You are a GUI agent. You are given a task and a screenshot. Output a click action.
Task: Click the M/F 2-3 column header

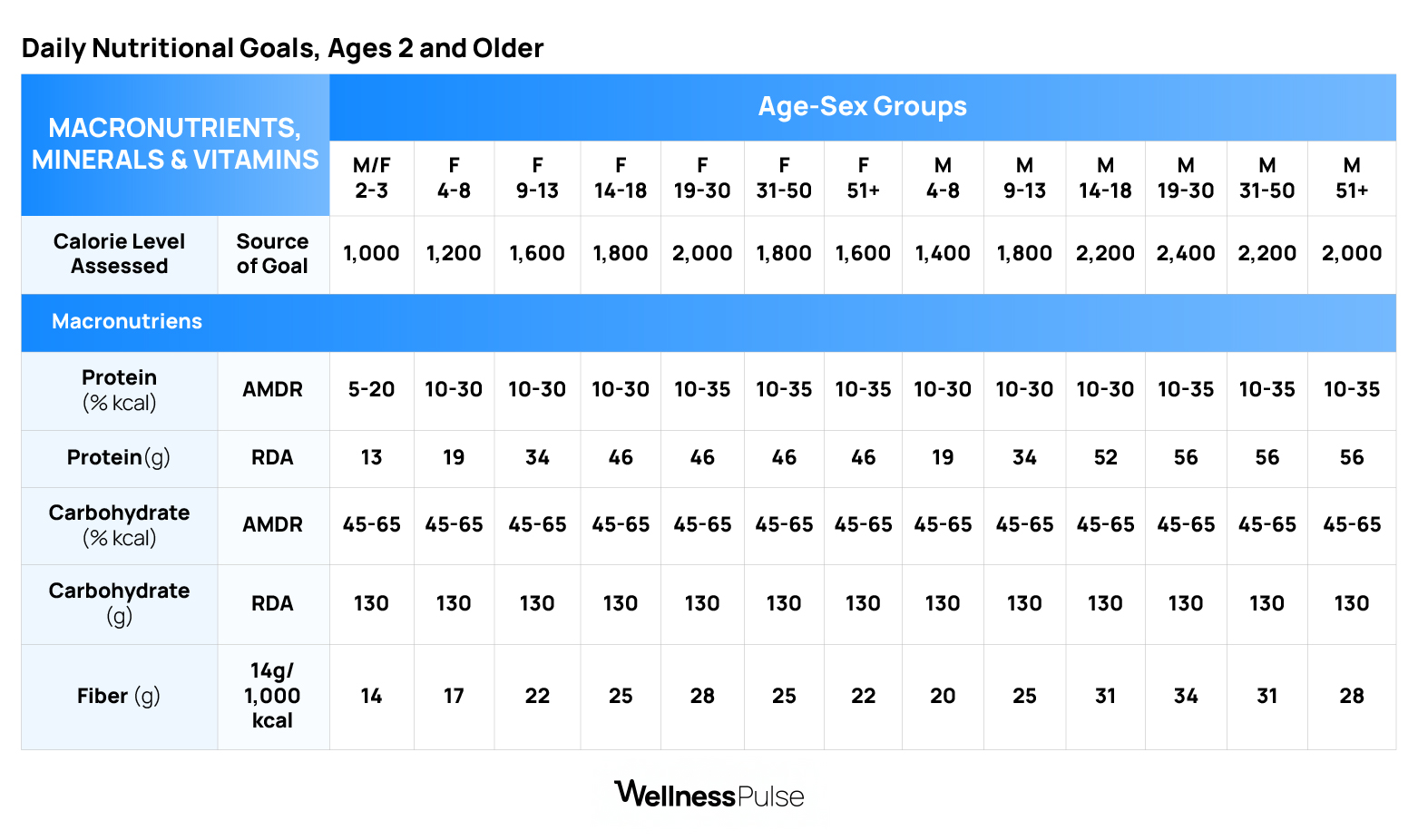371,178
